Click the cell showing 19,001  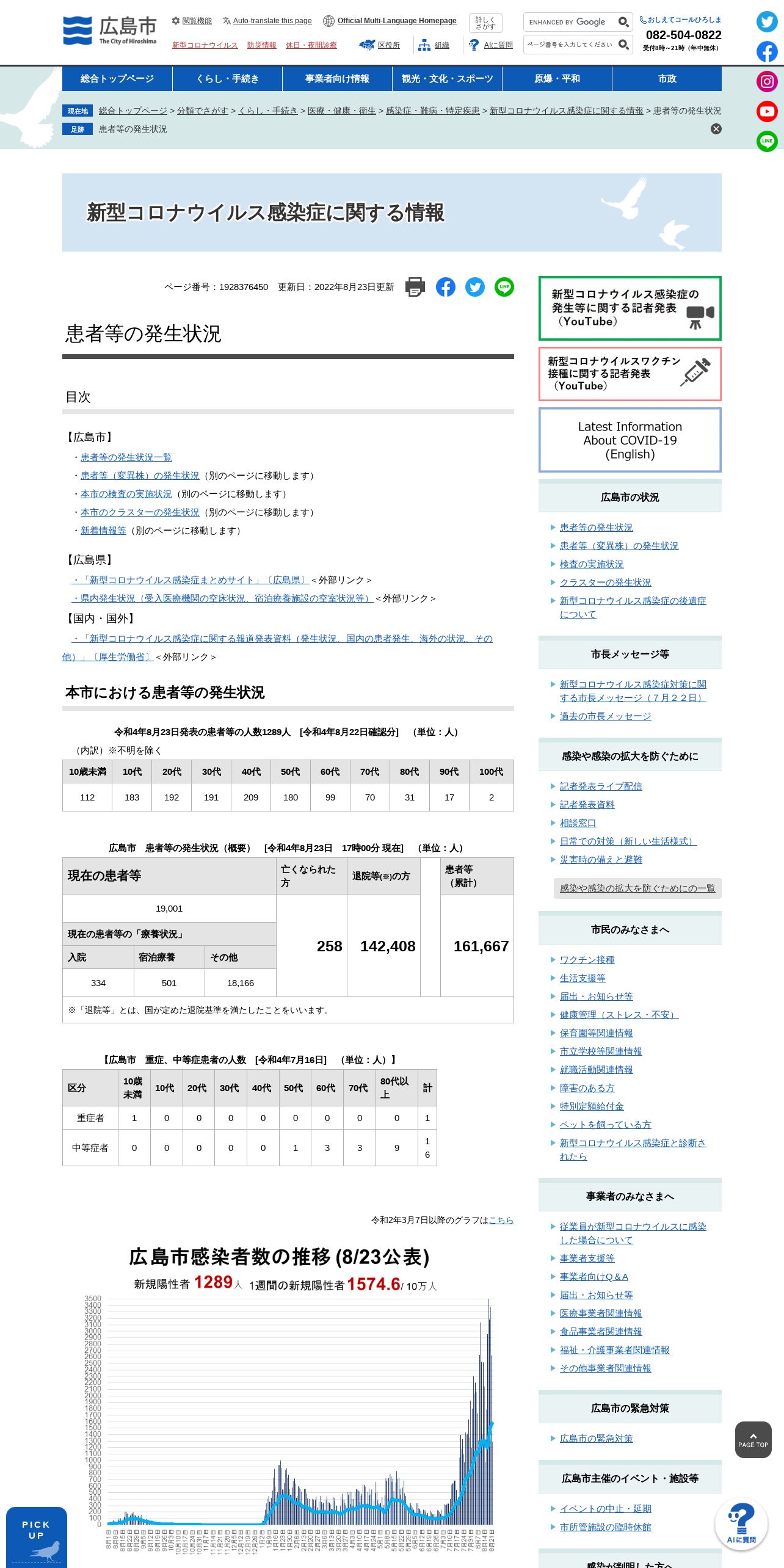[169, 909]
